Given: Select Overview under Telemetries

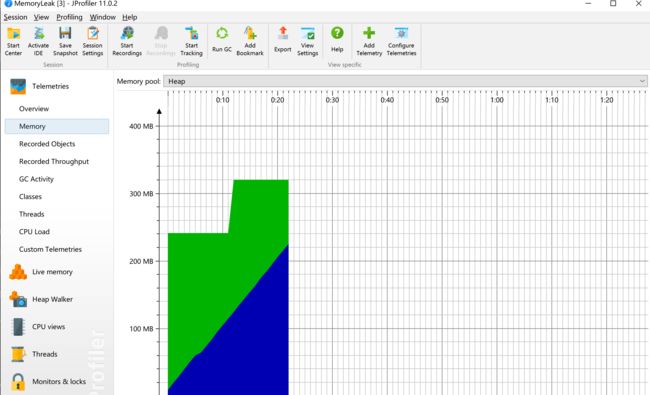Looking at the screenshot, I should tap(34, 109).
